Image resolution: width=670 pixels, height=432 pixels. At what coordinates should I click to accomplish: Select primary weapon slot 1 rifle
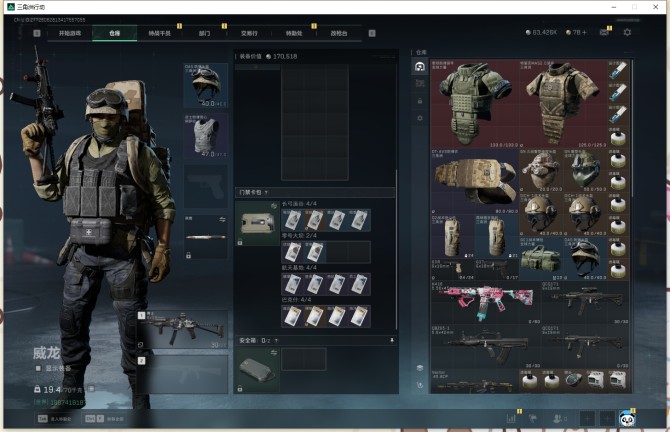(182, 330)
